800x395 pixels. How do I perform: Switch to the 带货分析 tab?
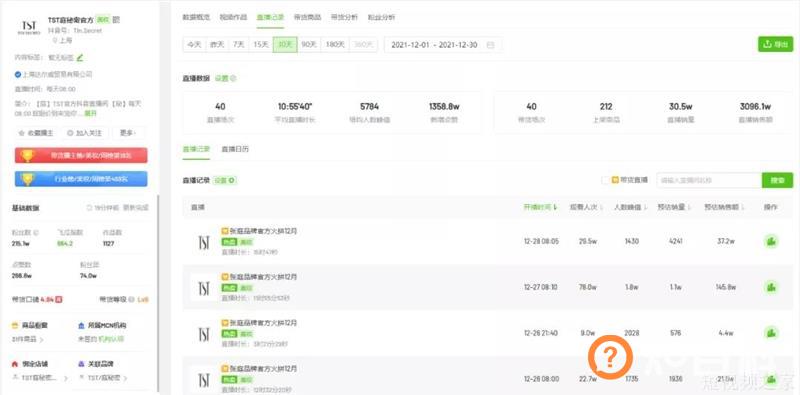(x=344, y=17)
